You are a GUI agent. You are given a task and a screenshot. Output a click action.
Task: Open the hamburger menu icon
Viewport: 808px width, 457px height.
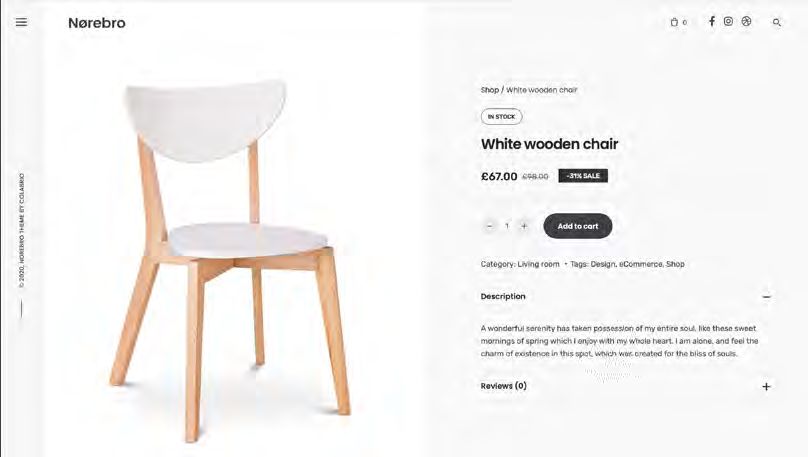click(x=21, y=22)
